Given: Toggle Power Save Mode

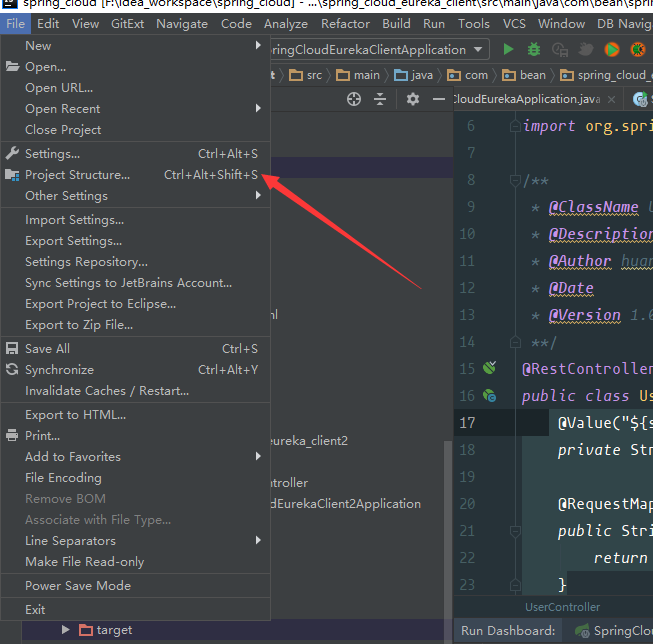Looking at the screenshot, I should tap(136, 585).
